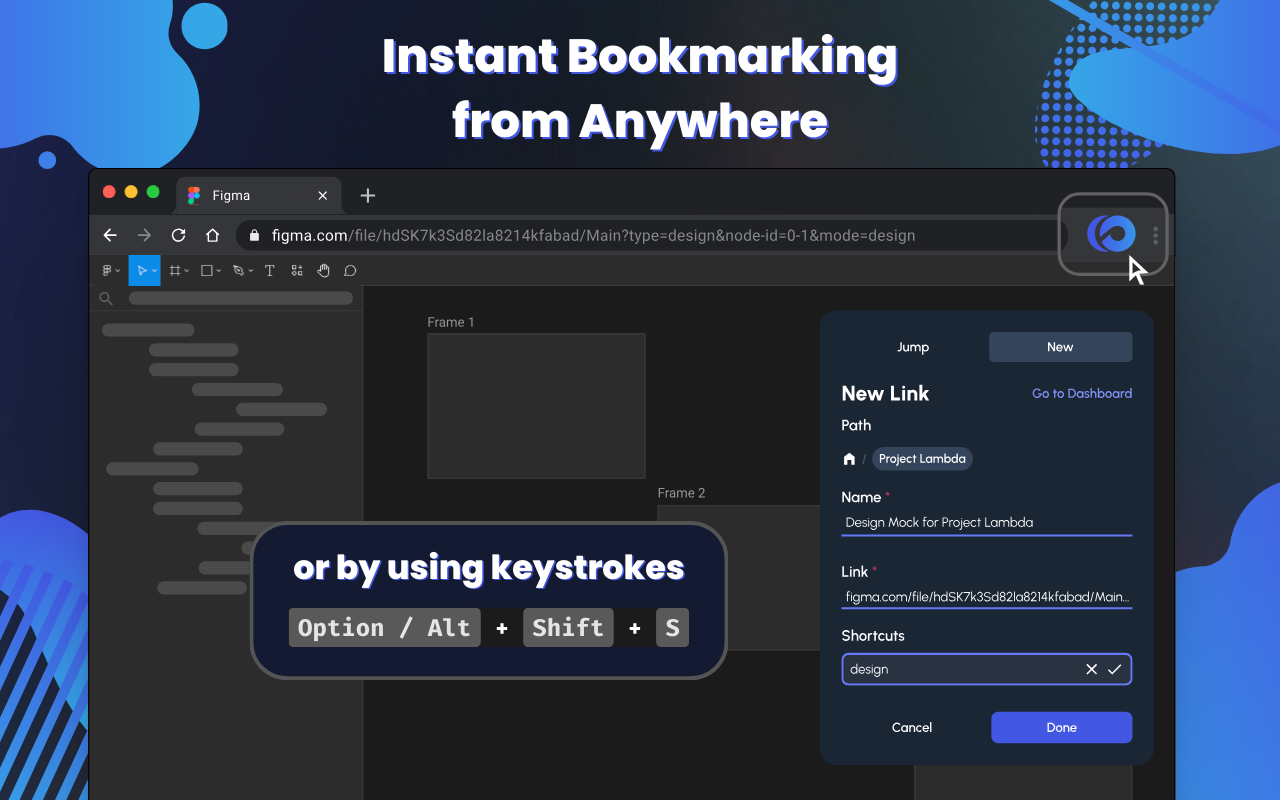The height and width of the screenshot is (800, 1280).
Task: Click the layers search field
Action: click(241, 298)
